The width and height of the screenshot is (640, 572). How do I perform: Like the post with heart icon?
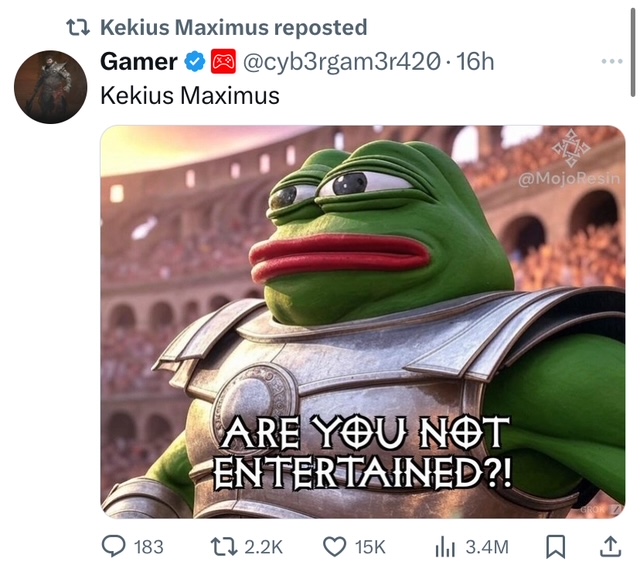(x=335, y=547)
